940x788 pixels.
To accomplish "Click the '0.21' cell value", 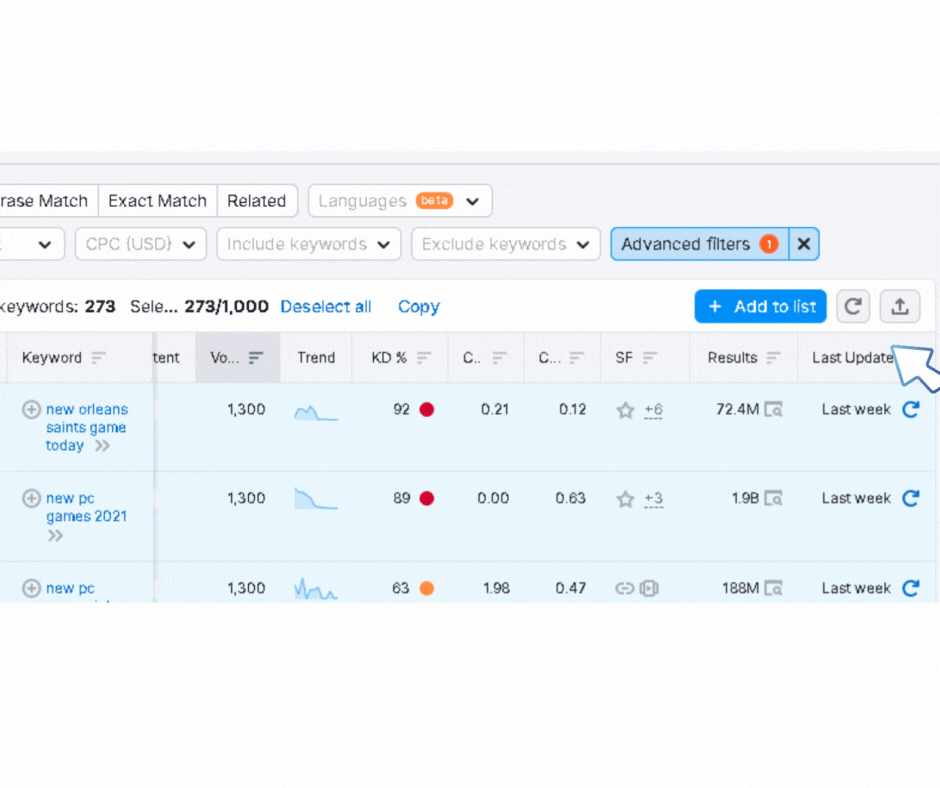I will click(495, 410).
